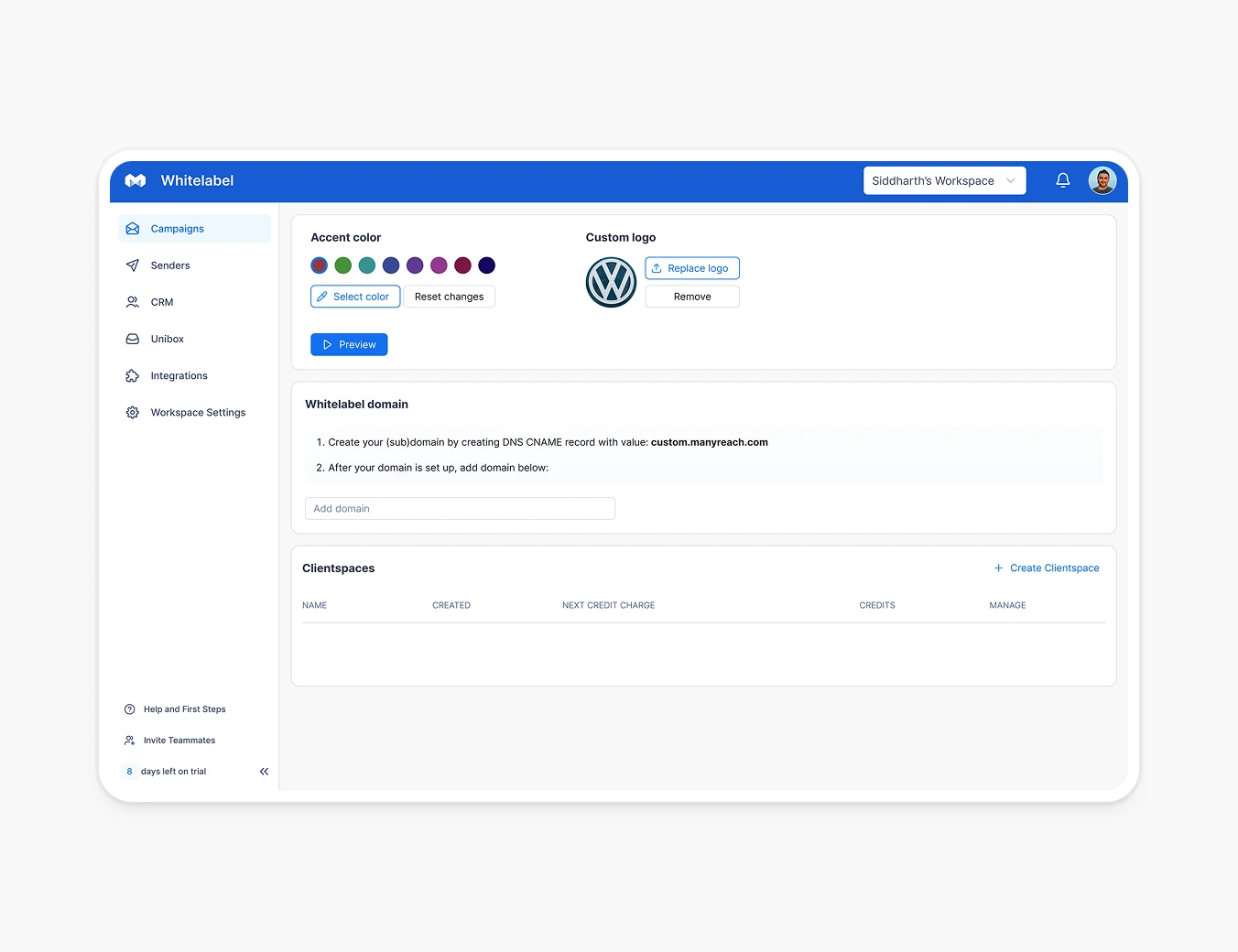Select the orange accent color swatch
1238x952 pixels.
(319, 265)
